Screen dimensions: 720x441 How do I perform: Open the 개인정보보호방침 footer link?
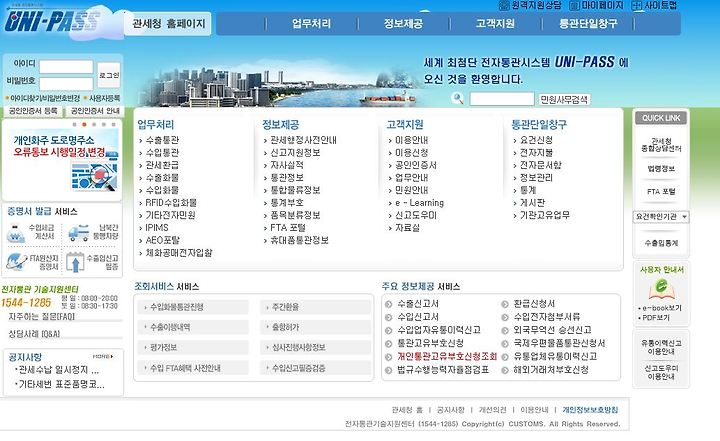click(x=590, y=410)
